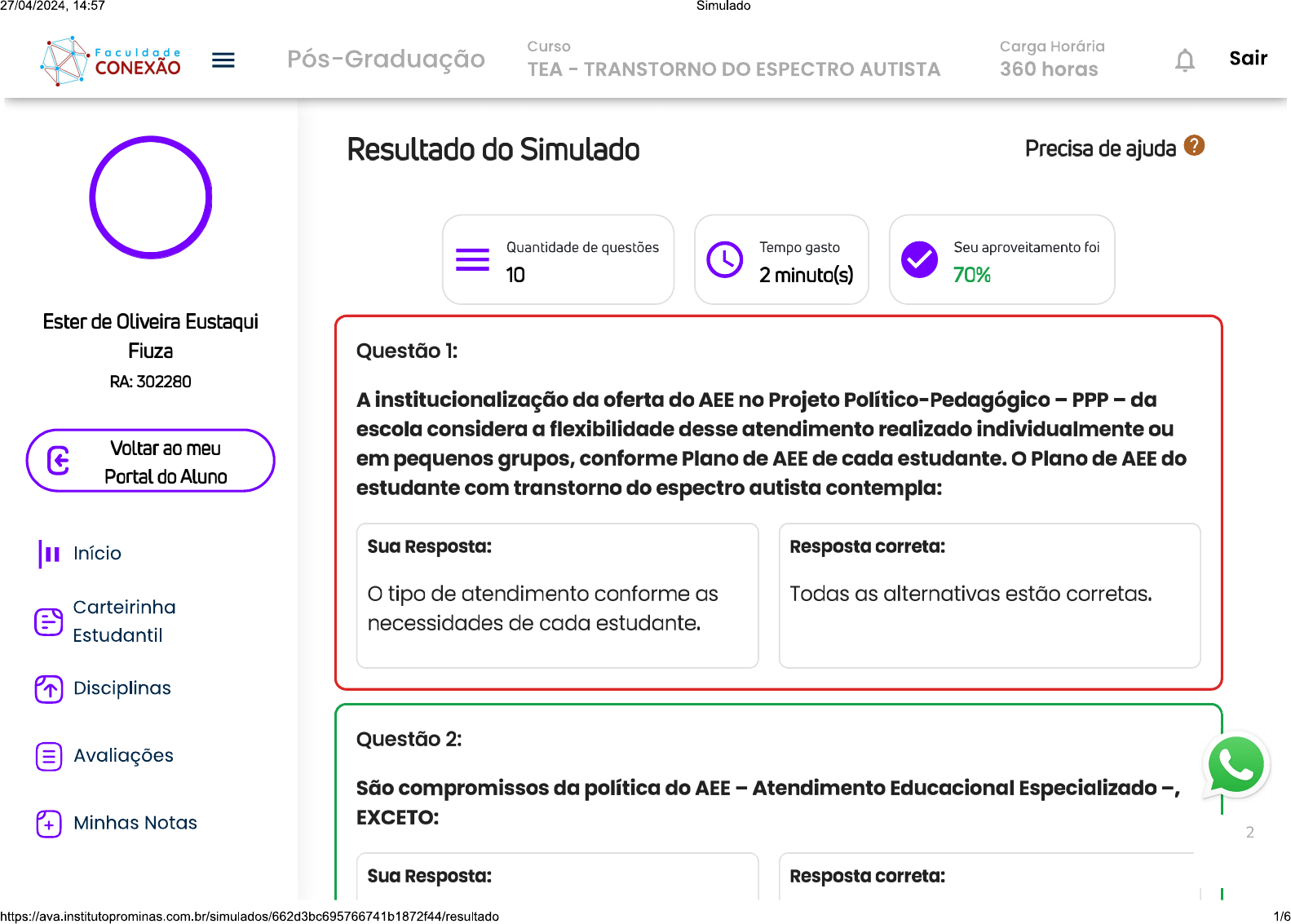Click the Questão 1 correct answer box
1291x924 pixels.
point(988,595)
